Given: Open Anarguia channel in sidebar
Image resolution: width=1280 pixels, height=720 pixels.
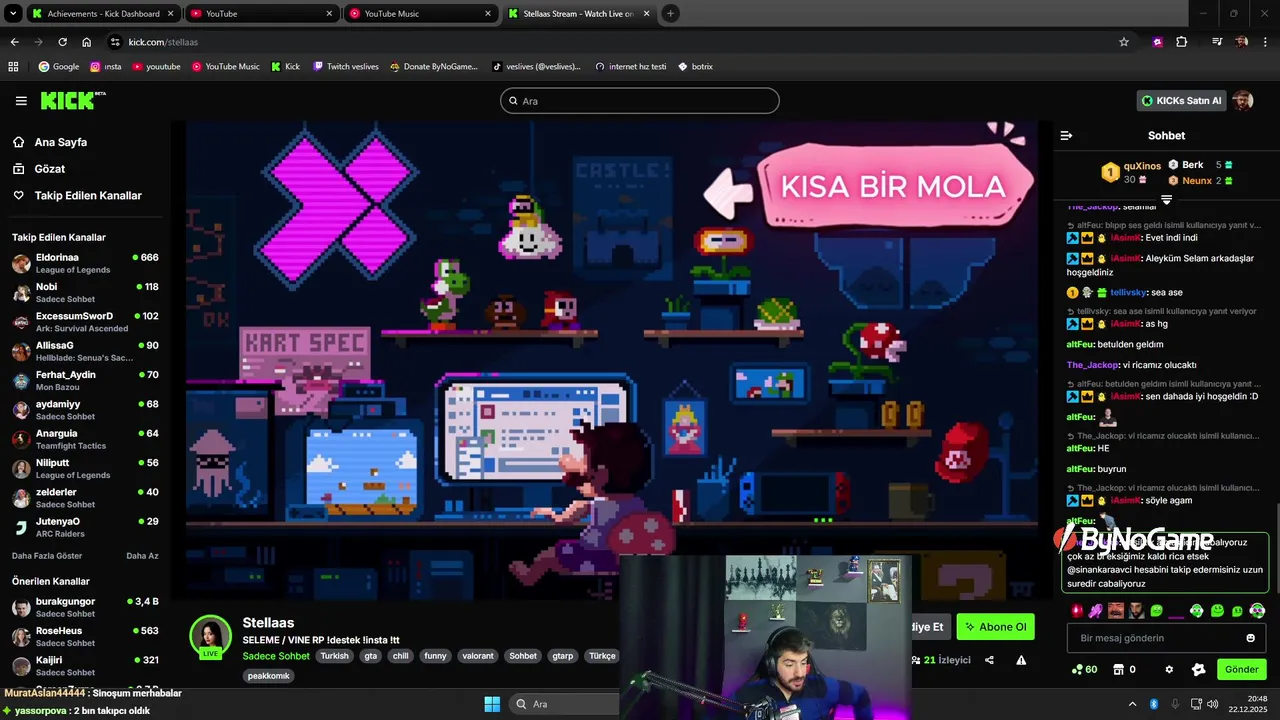Looking at the screenshot, I should 85,439.
